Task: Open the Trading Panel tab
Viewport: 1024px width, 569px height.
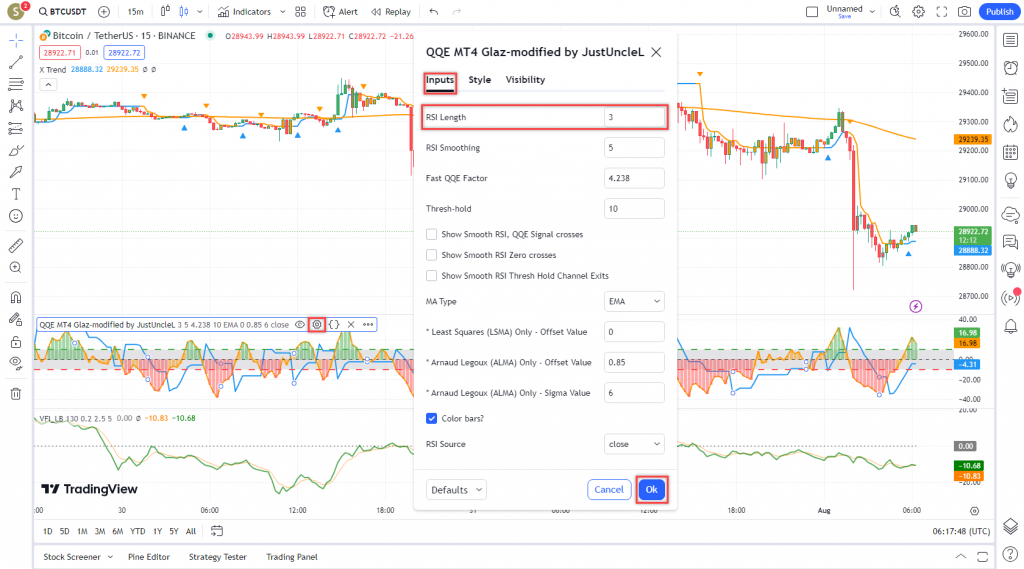Action: 291,557
